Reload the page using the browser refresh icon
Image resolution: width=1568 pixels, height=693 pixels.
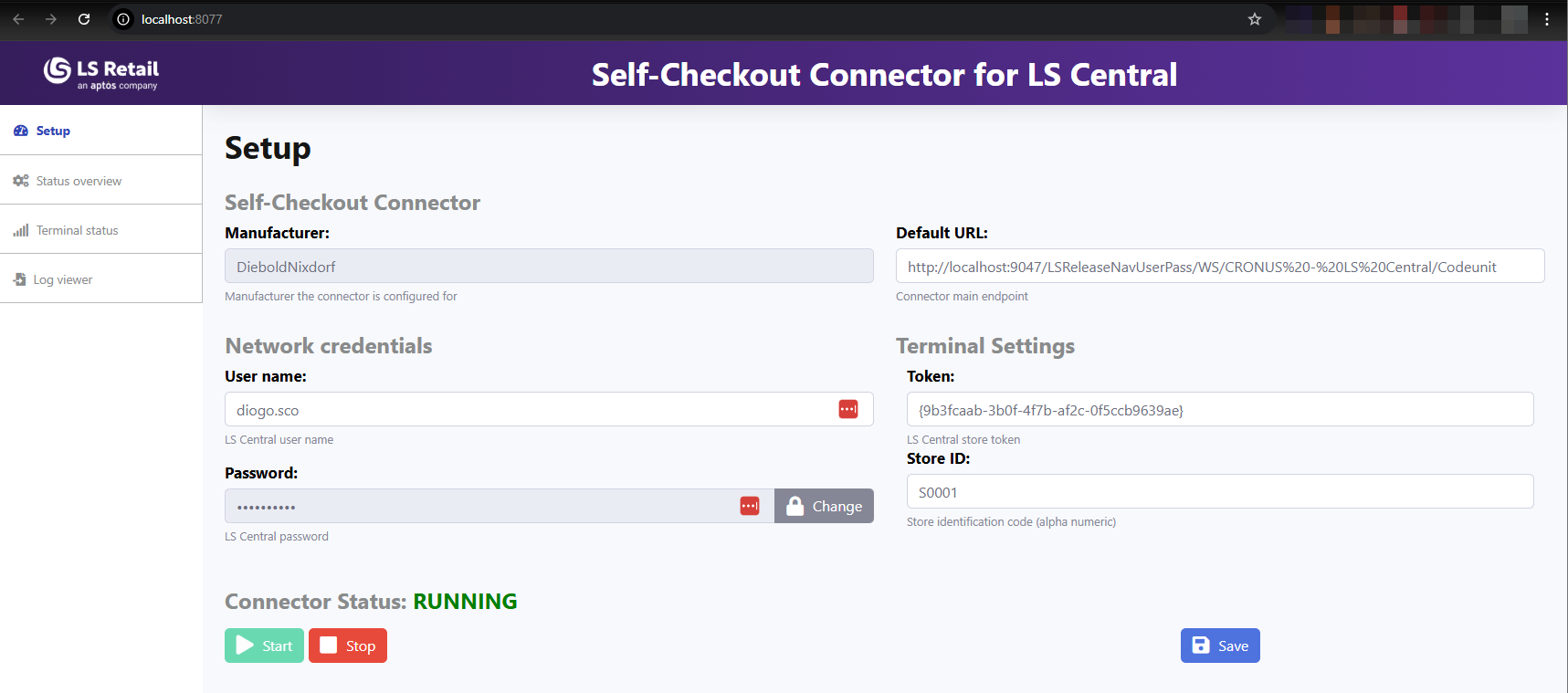tap(84, 19)
